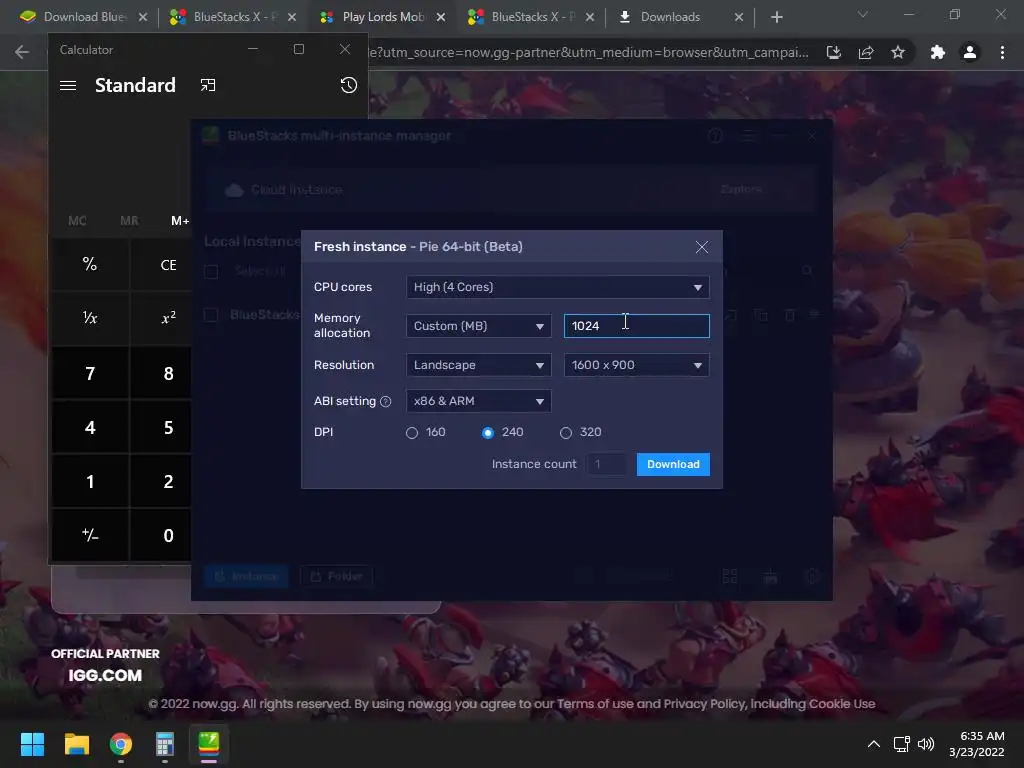Switch to Play Lords Mobile browser tab

pyautogui.click(x=382, y=17)
